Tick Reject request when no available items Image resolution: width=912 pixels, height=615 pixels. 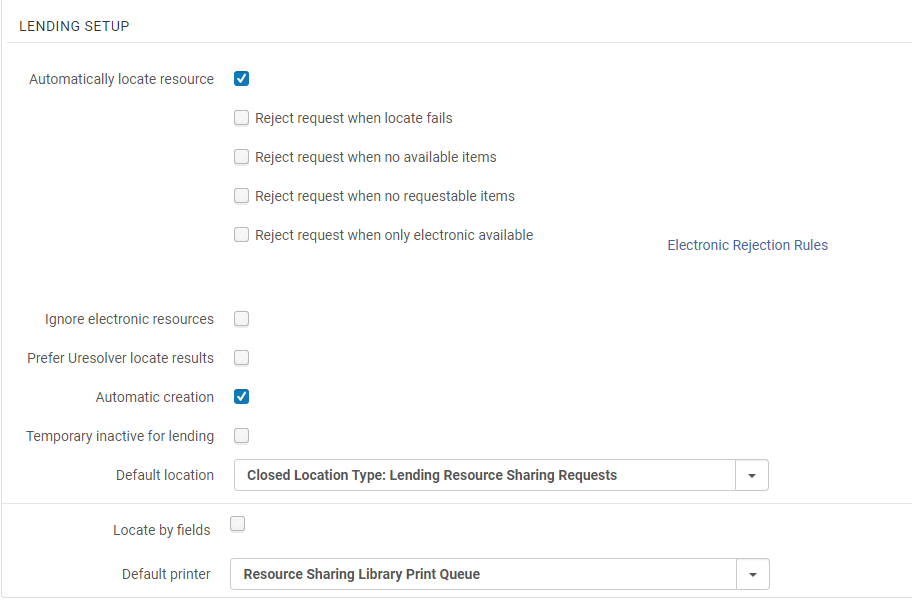pyautogui.click(x=241, y=157)
